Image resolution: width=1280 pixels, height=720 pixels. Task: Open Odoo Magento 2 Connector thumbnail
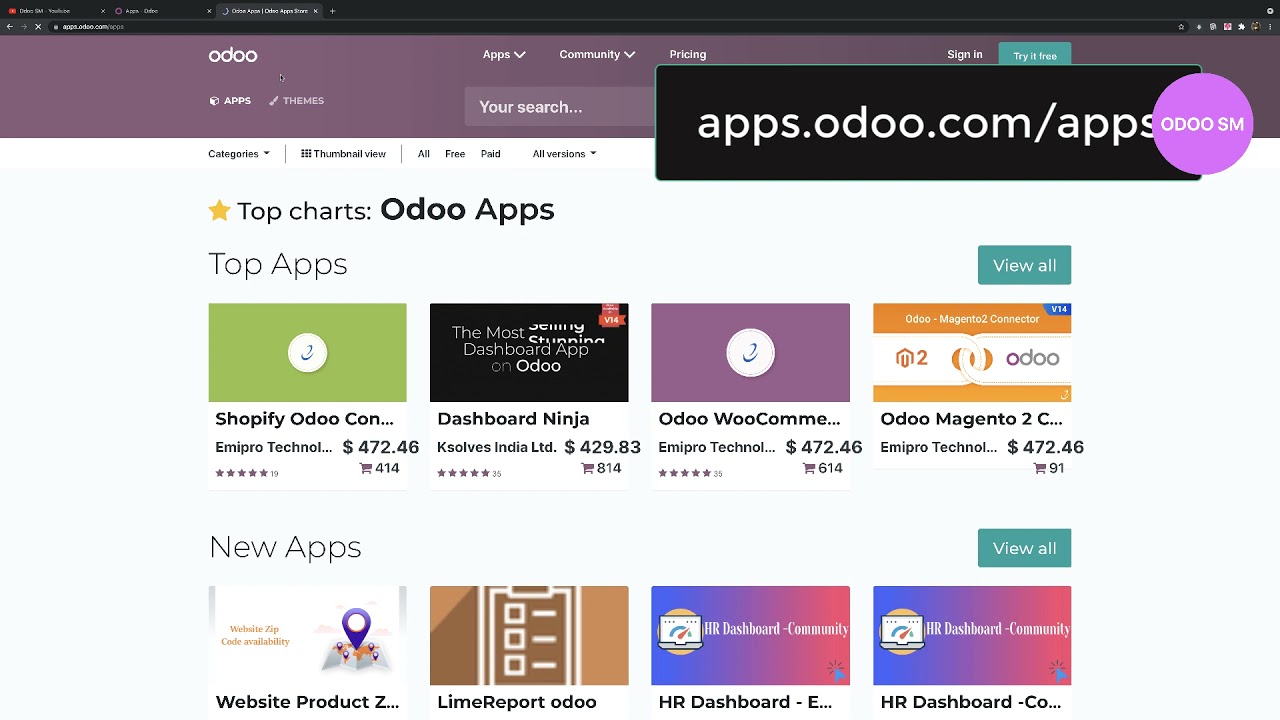pyautogui.click(x=972, y=352)
